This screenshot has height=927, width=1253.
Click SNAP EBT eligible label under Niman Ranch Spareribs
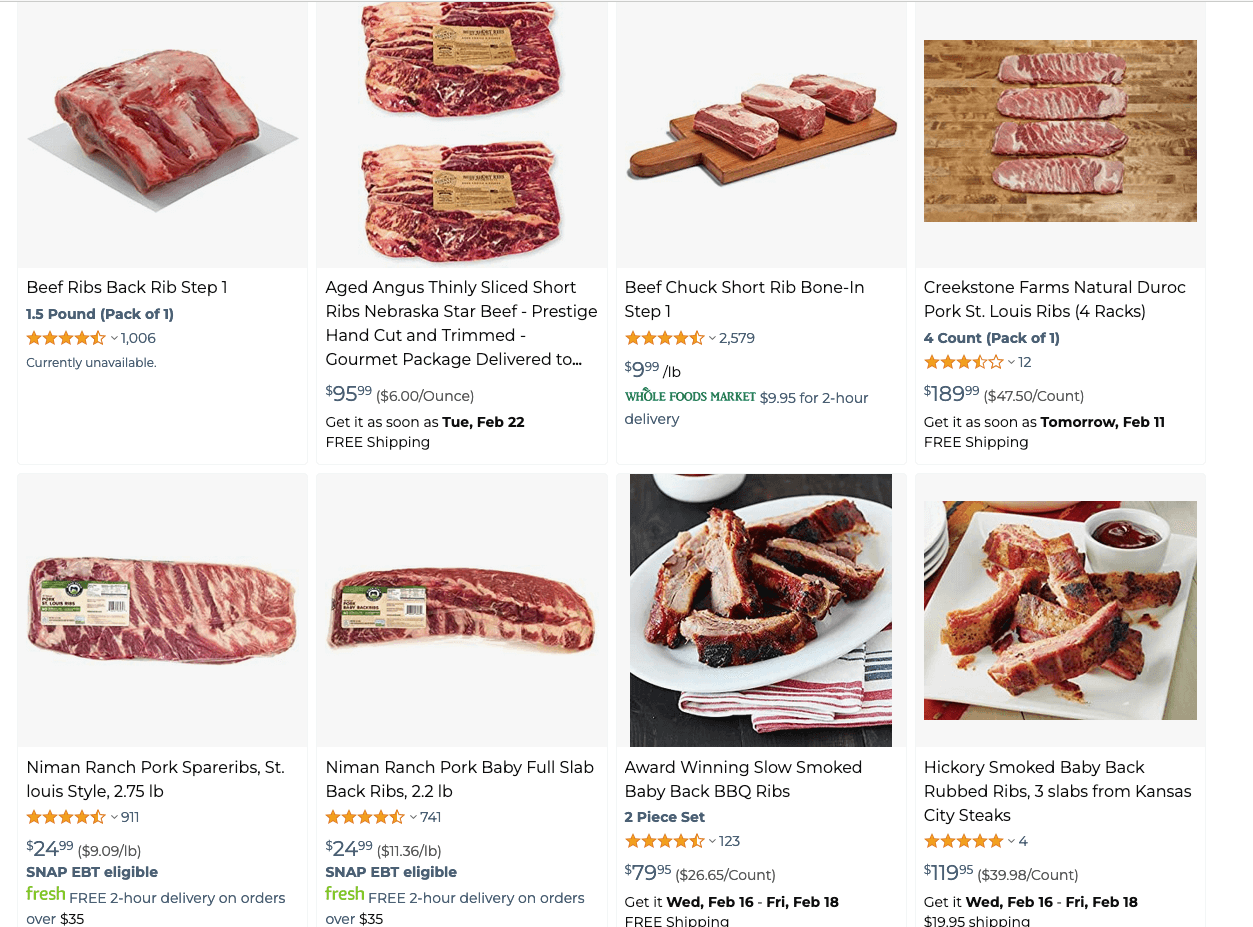(91, 872)
